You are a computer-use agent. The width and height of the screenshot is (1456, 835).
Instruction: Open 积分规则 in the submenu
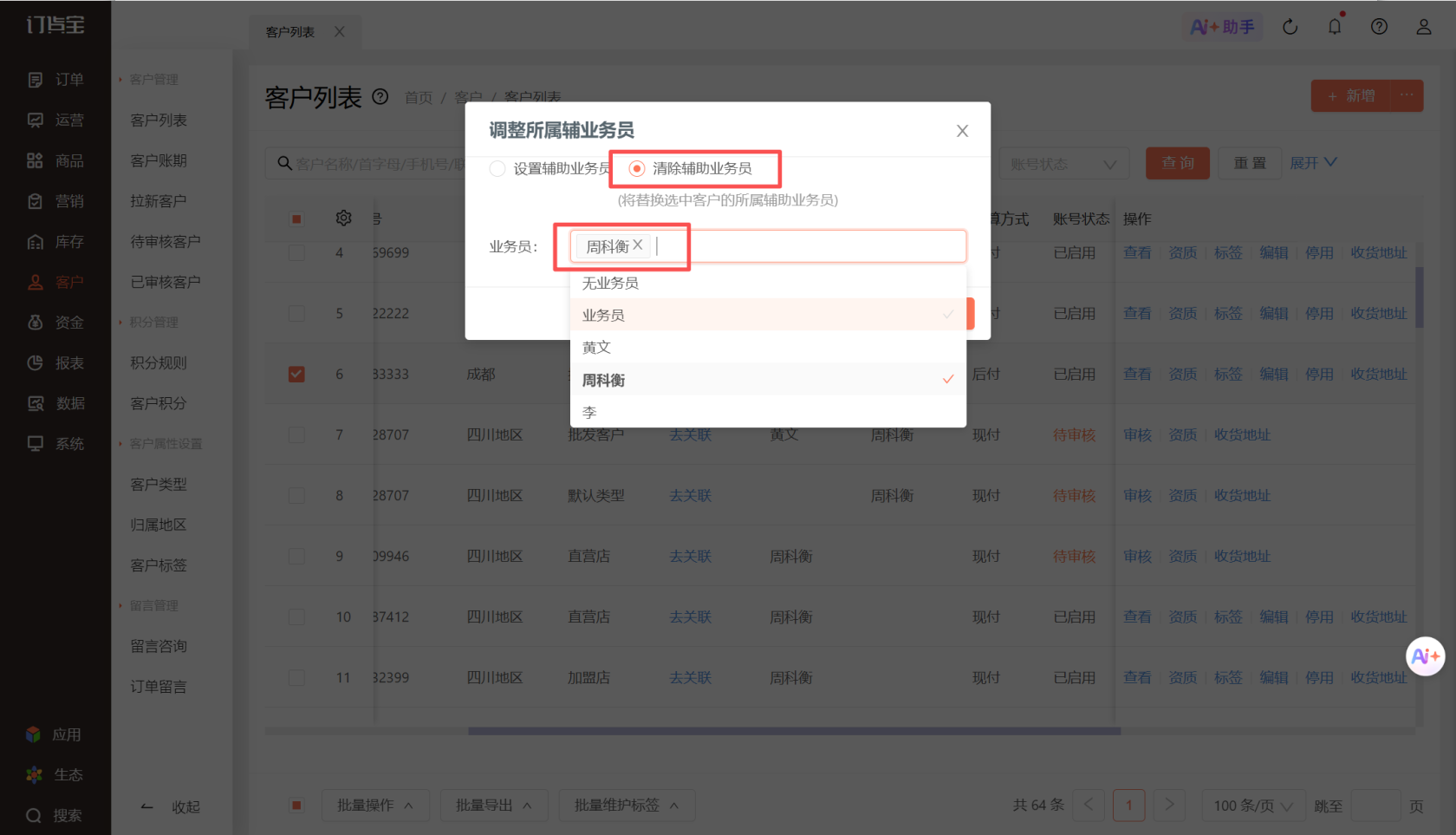pos(159,363)
